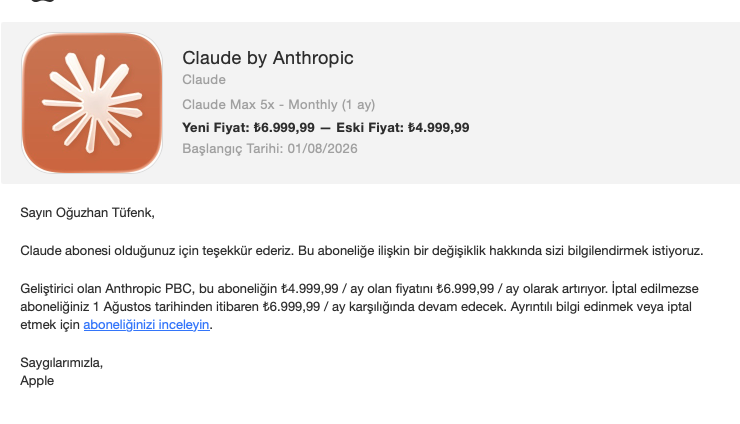Click "Geliştirici olan" at the paragraph start
The height and width of the screenshot is (424, 740).
click(x=60, y=288)
